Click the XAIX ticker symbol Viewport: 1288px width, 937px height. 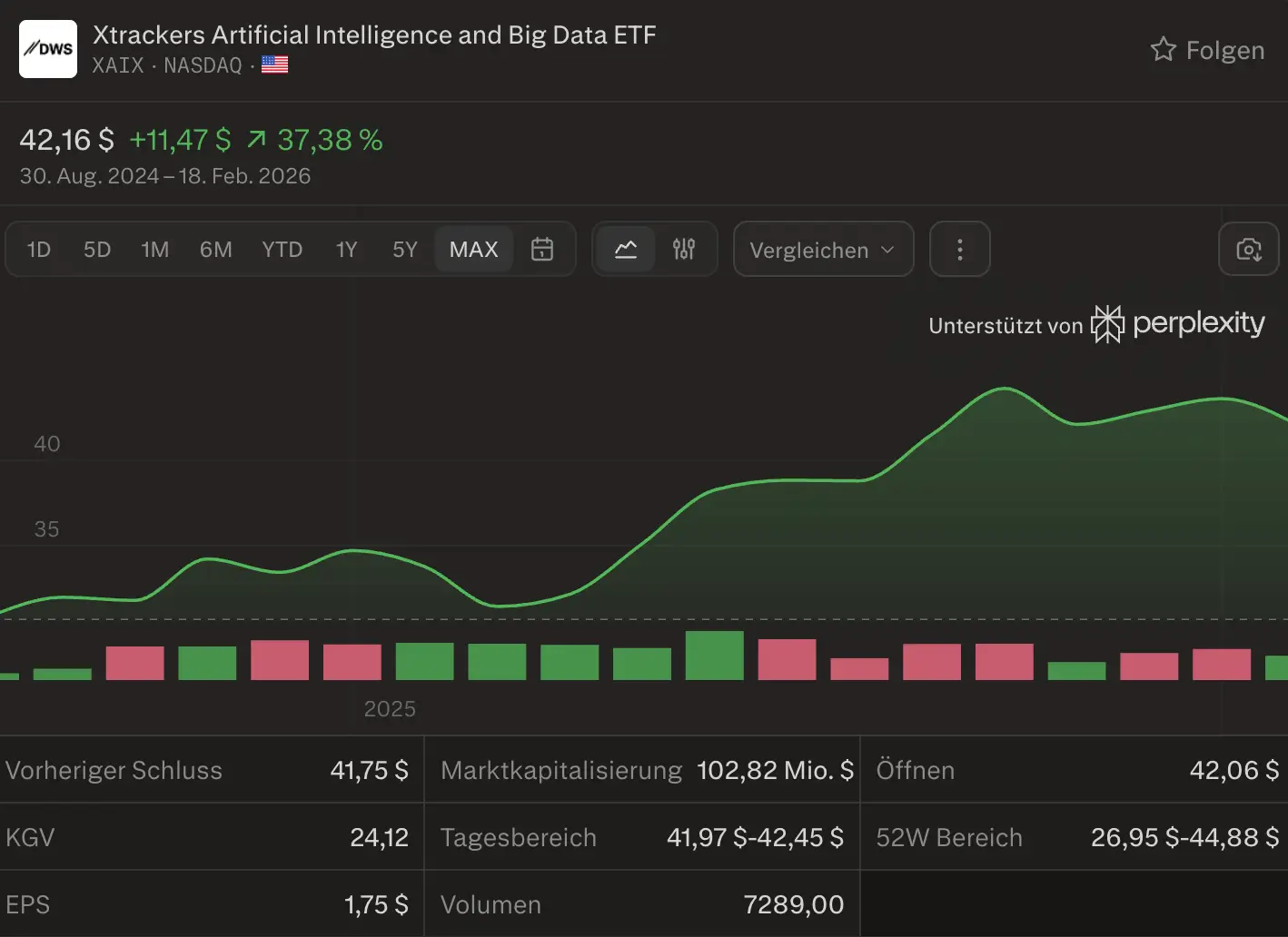click(118, 65)
